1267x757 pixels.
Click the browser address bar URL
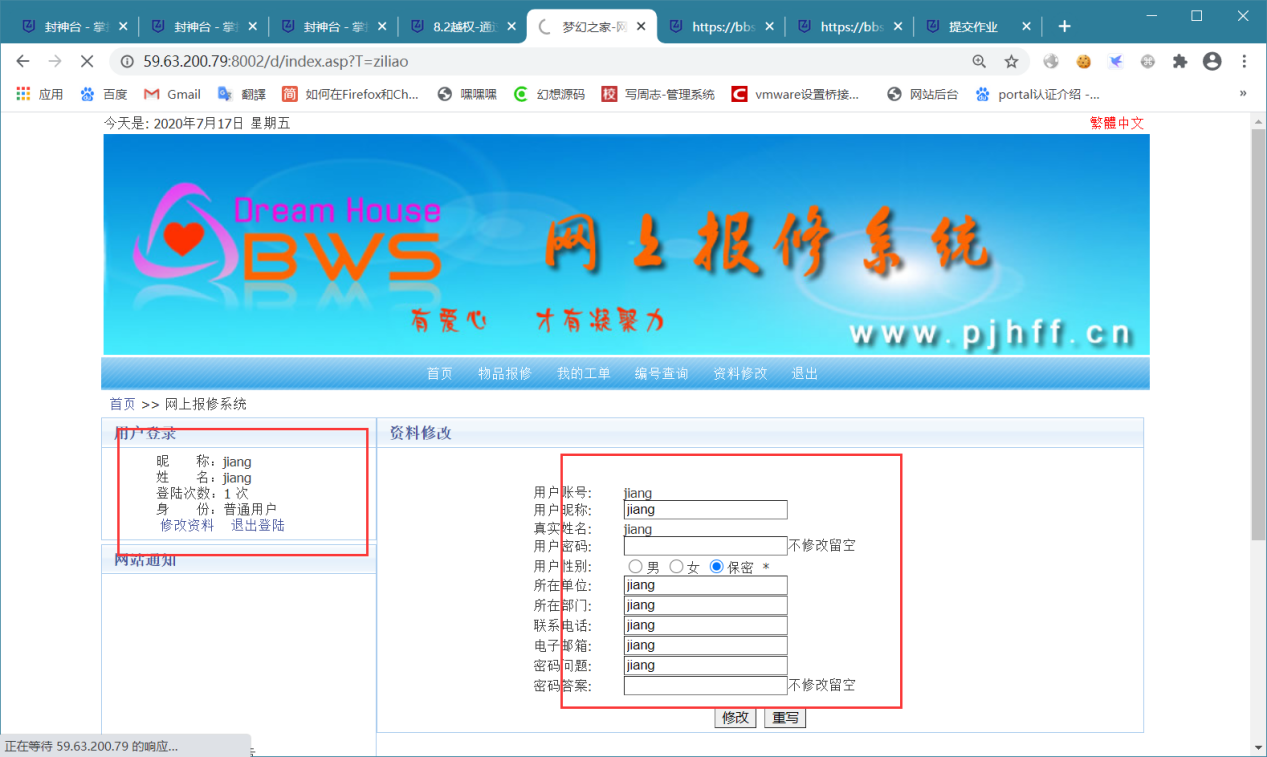[x=276, y=61]
